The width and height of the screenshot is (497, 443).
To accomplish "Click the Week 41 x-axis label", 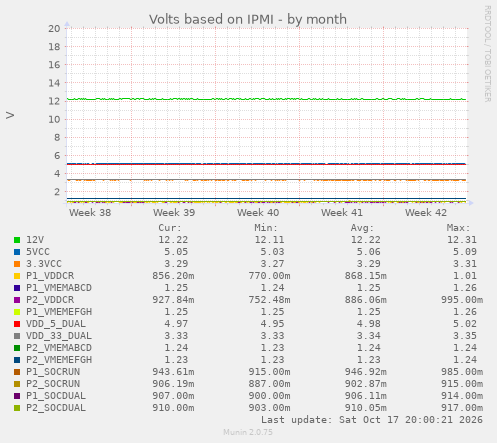I will [x=342, y=213].
